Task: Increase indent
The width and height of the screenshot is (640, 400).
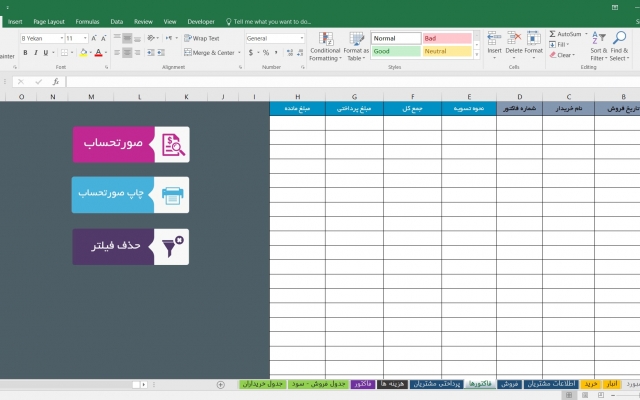Action: point(161,53)
